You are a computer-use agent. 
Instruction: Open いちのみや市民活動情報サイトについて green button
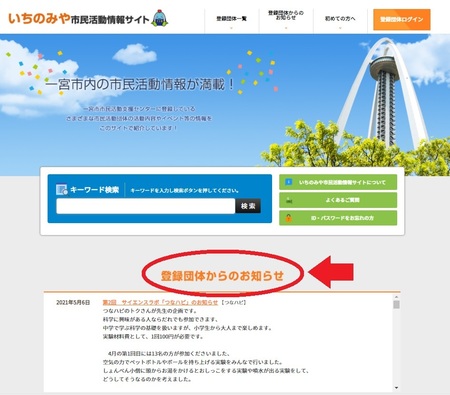tap(338, 182)
